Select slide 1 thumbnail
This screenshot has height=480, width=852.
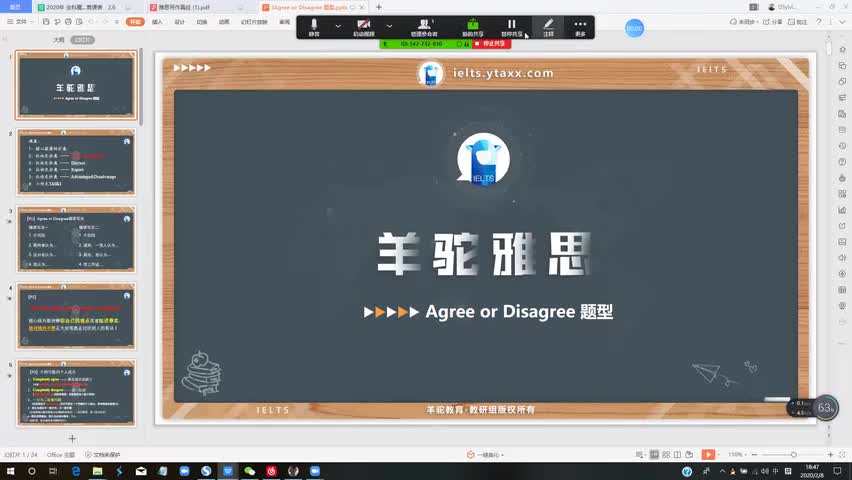pyautogui.click(x=76, y=85)
